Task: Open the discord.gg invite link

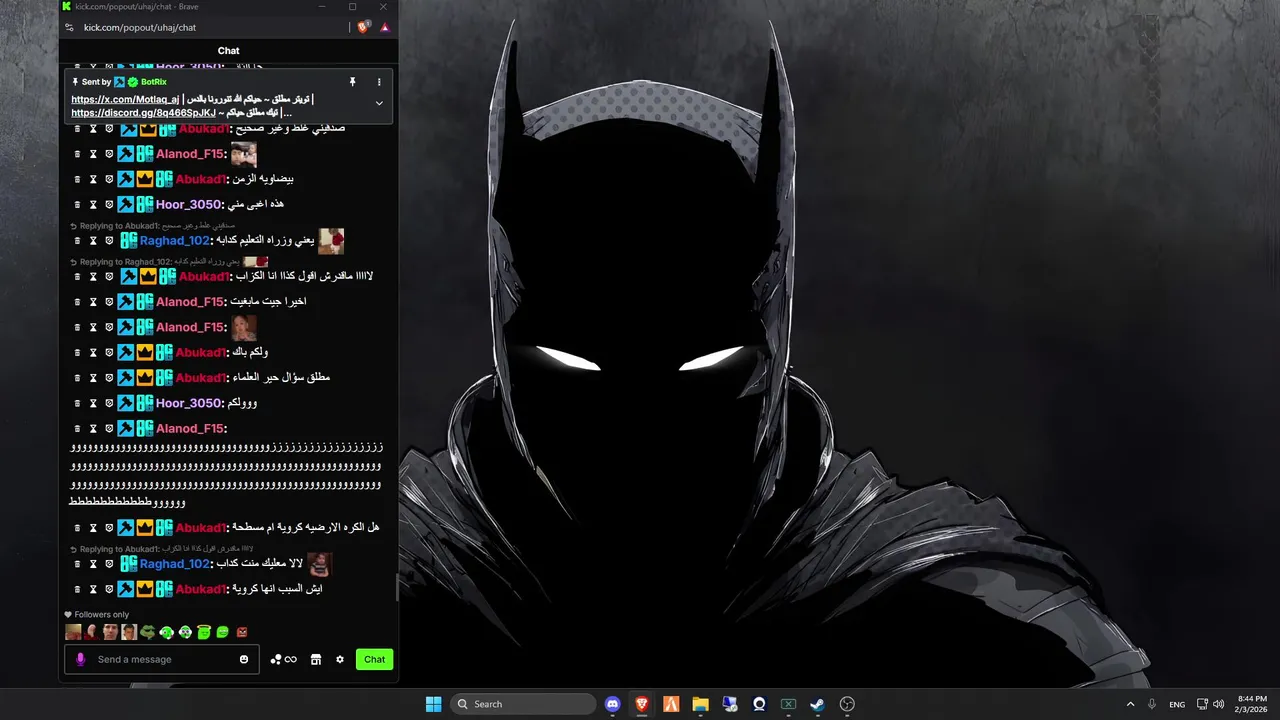Action: 143,113
